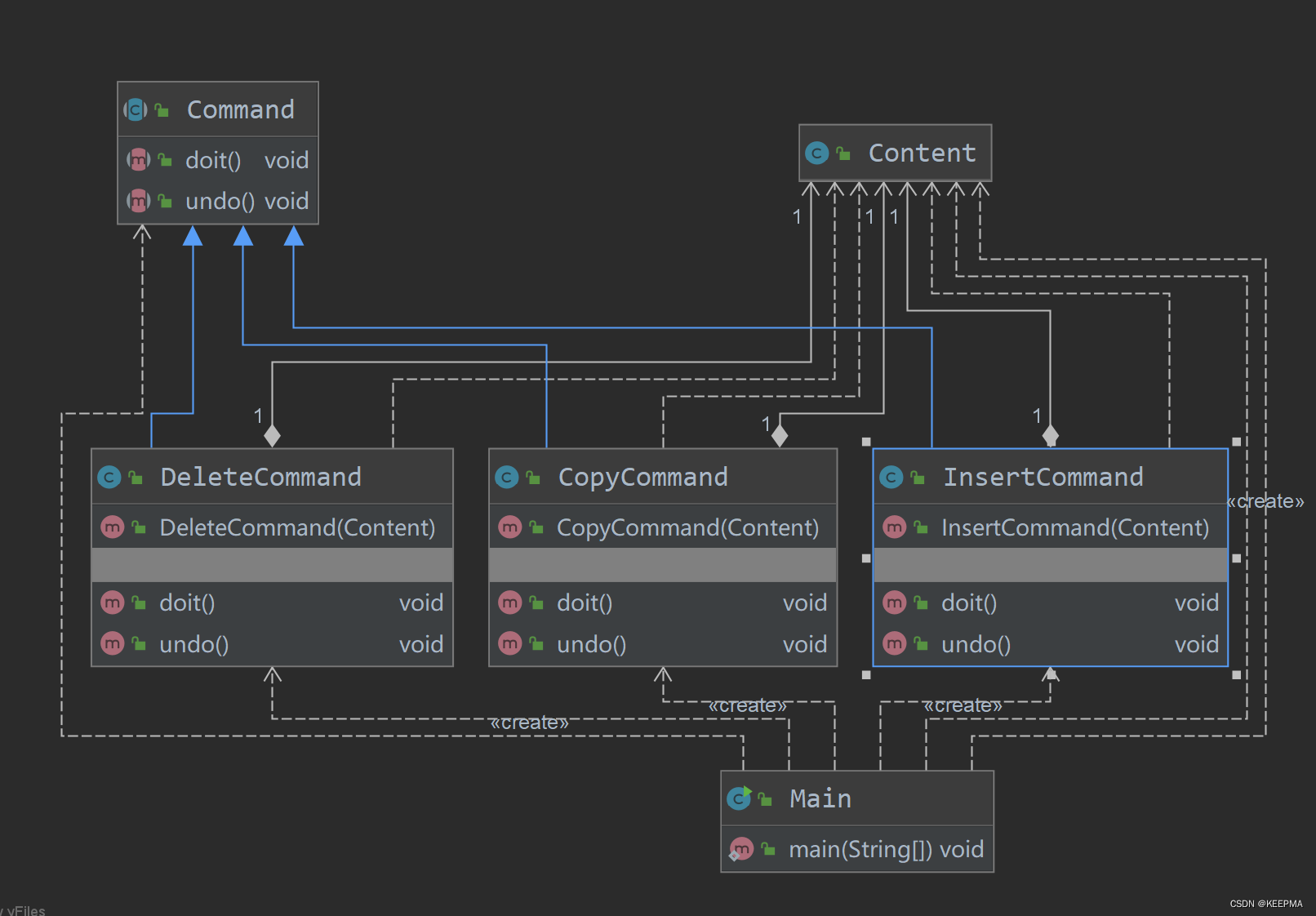Select the main(String[]) method row
Viewport: 1316px width, 916px height.
857,849
